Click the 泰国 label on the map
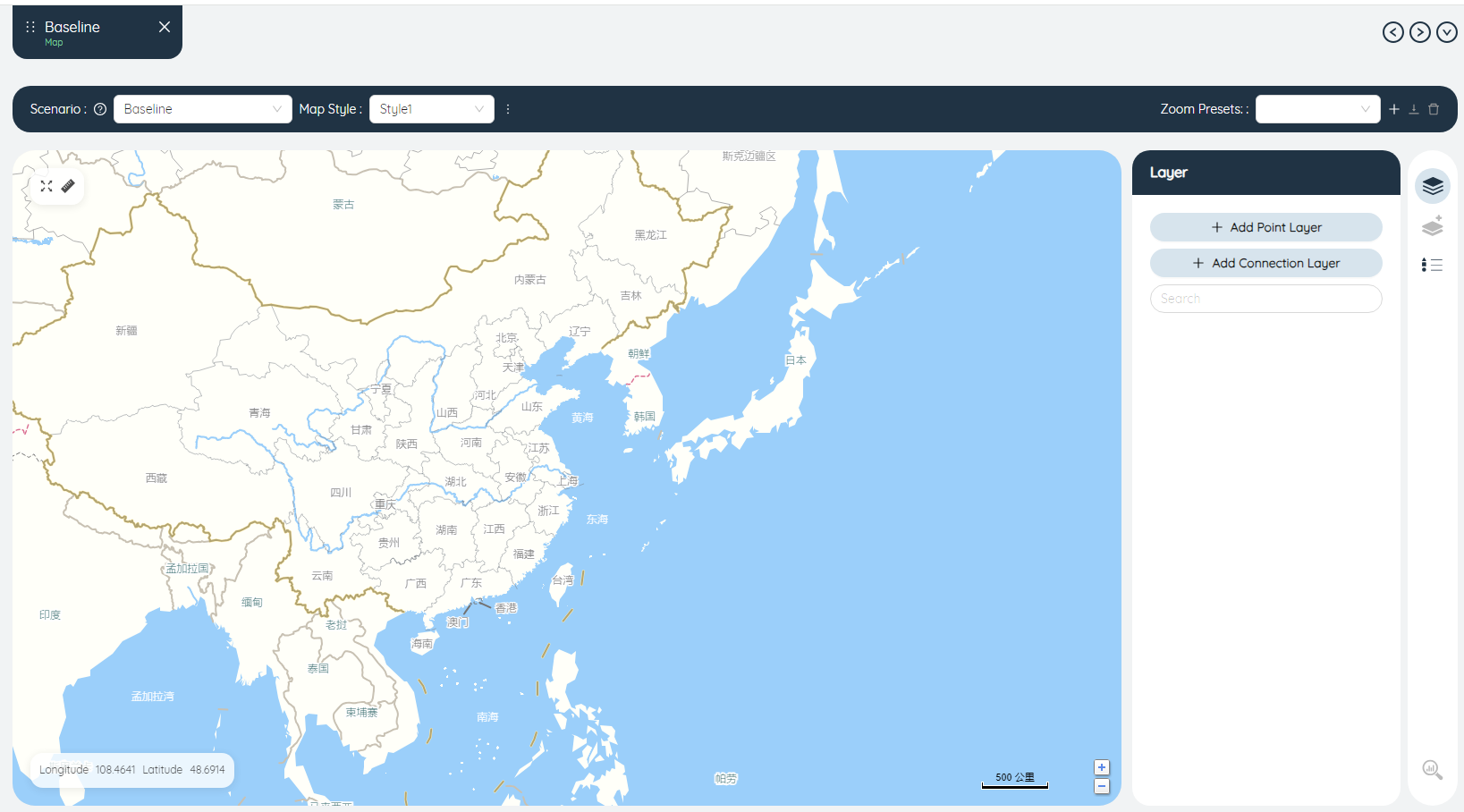Viewport: 1464px width, 812px height. (318, 669)
